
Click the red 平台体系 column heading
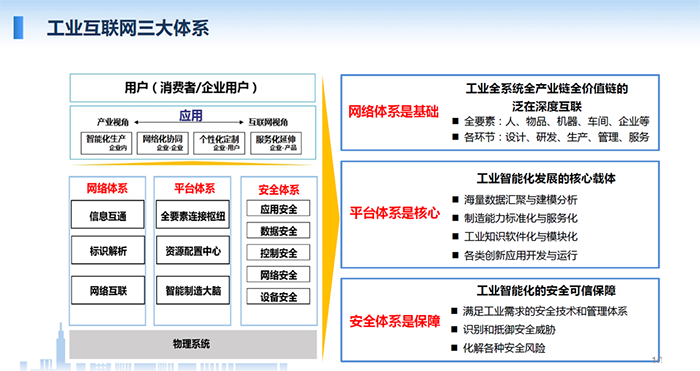194,188
